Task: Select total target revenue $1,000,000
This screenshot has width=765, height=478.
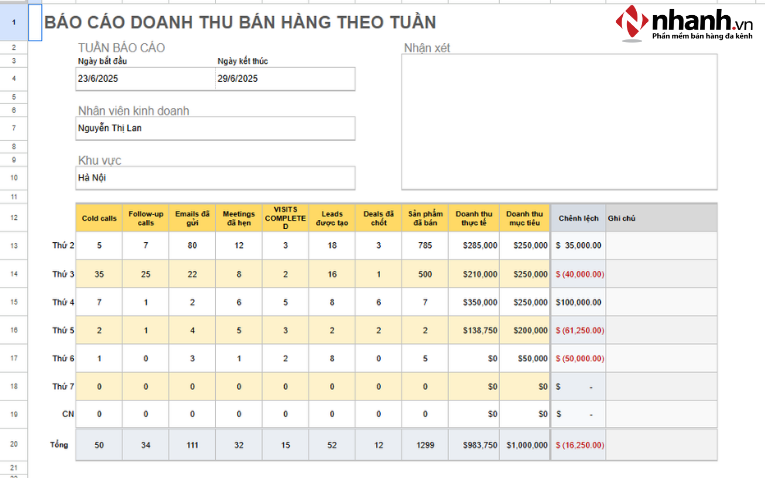Action: pos(524,445)
